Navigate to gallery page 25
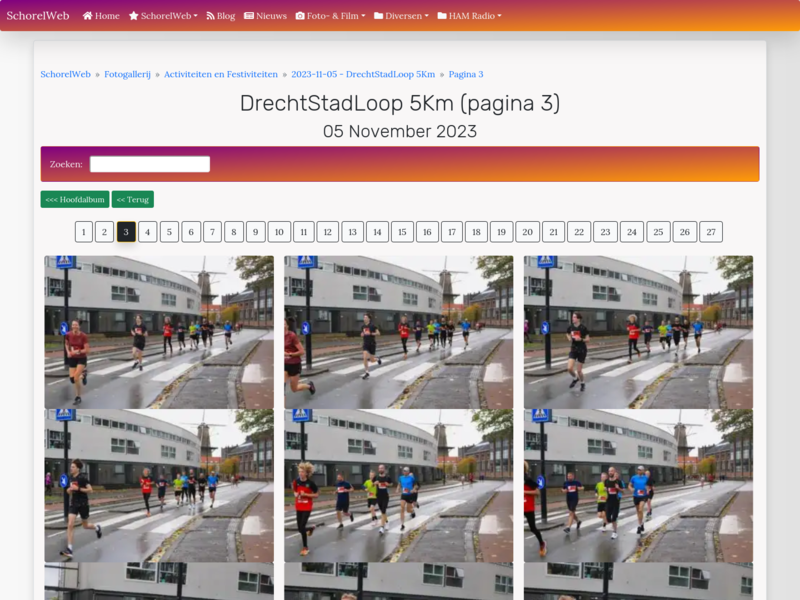This screenshot has height=600, width=800. 658,232
